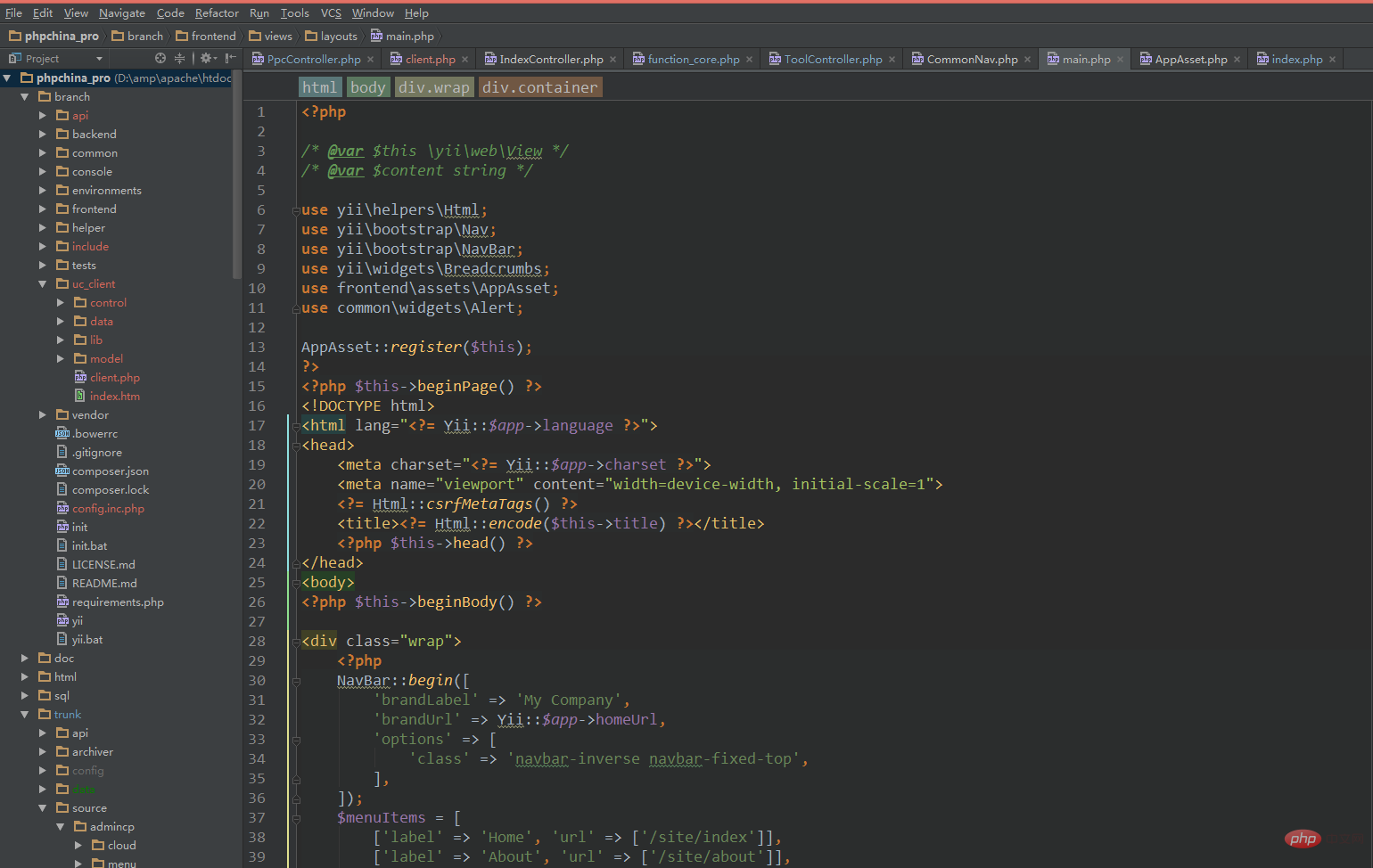This screenshot has height=868, width=1373.
Task: Expand the archiver folder
Action: (43, 751)
